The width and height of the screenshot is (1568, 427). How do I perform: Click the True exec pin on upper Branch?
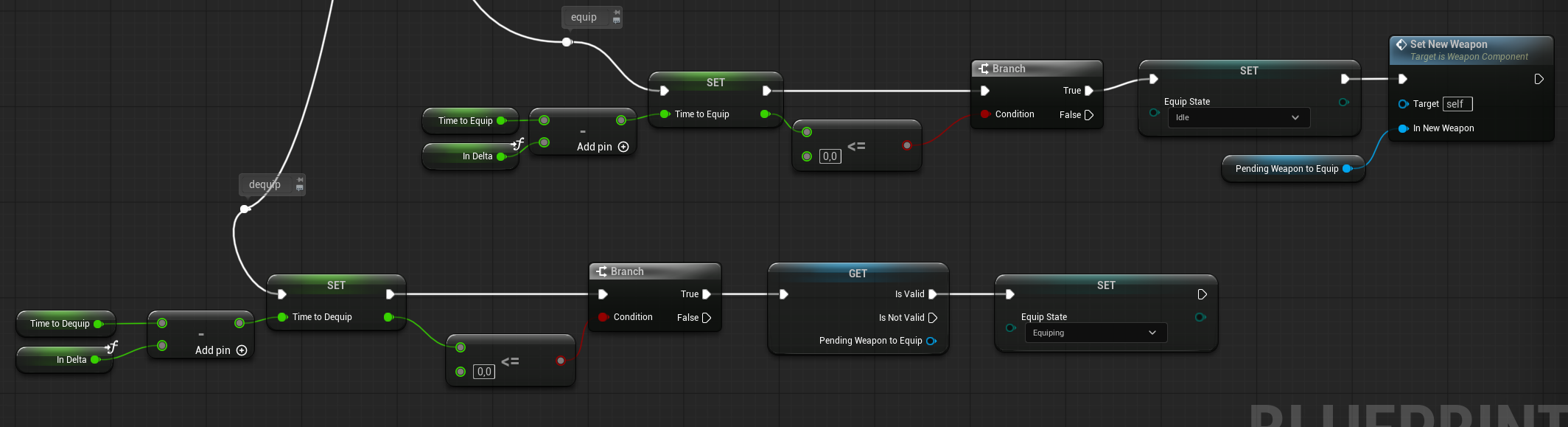(x=1089, y=91)
